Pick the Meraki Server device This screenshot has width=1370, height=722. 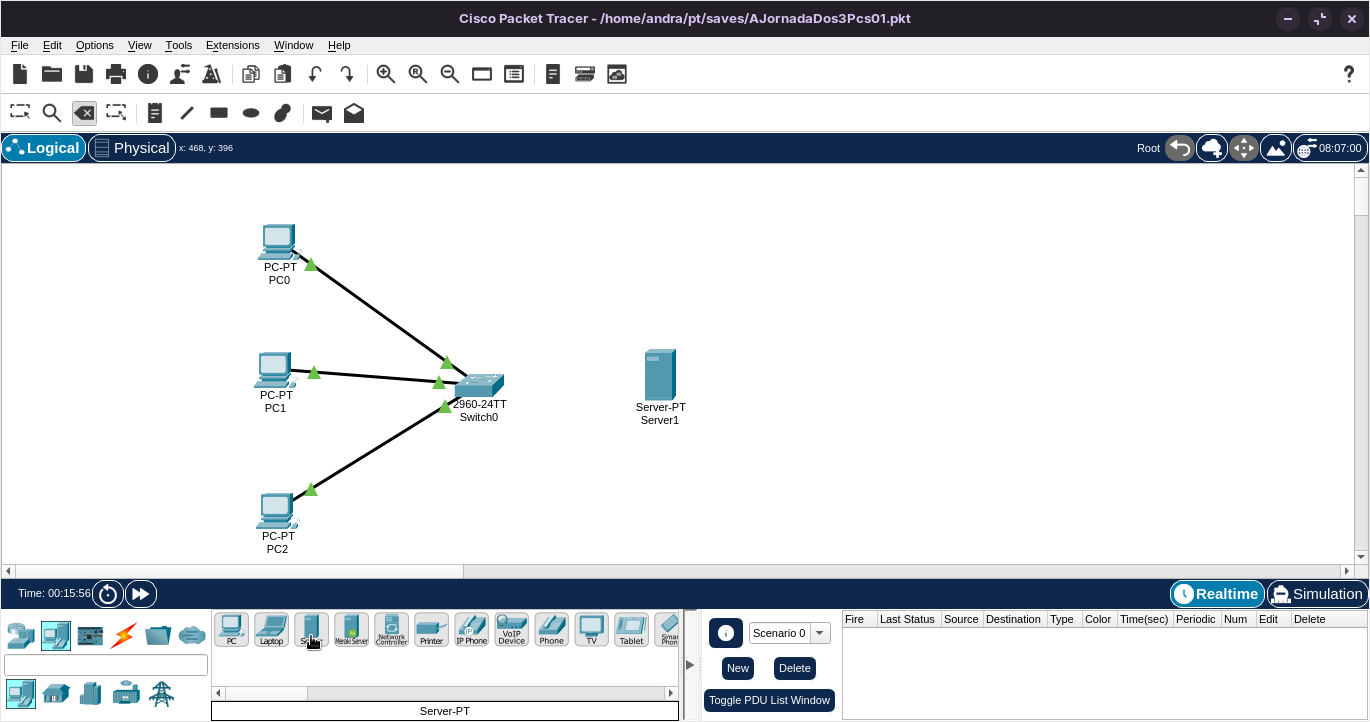351,630
